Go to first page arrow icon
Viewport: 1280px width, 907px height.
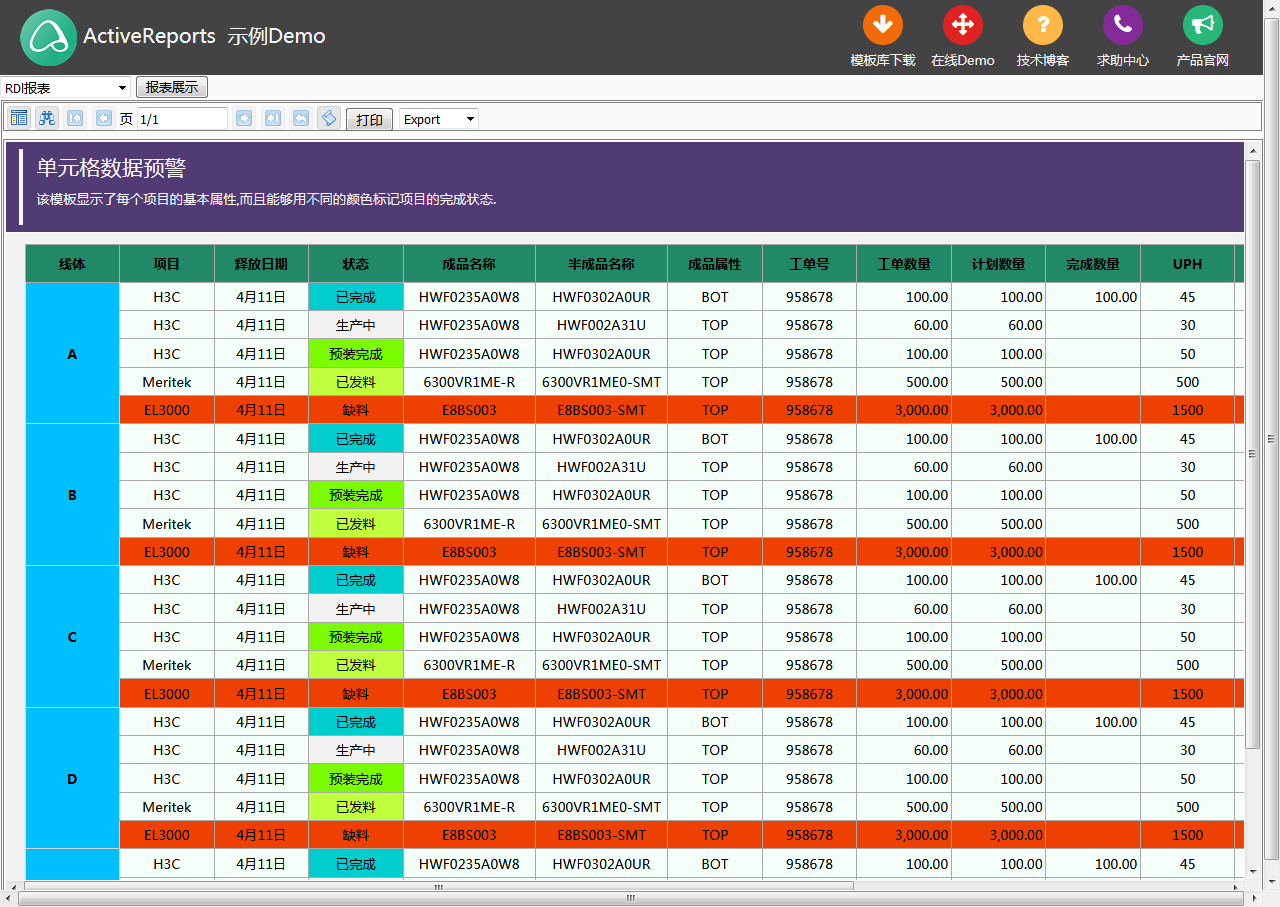75,119
